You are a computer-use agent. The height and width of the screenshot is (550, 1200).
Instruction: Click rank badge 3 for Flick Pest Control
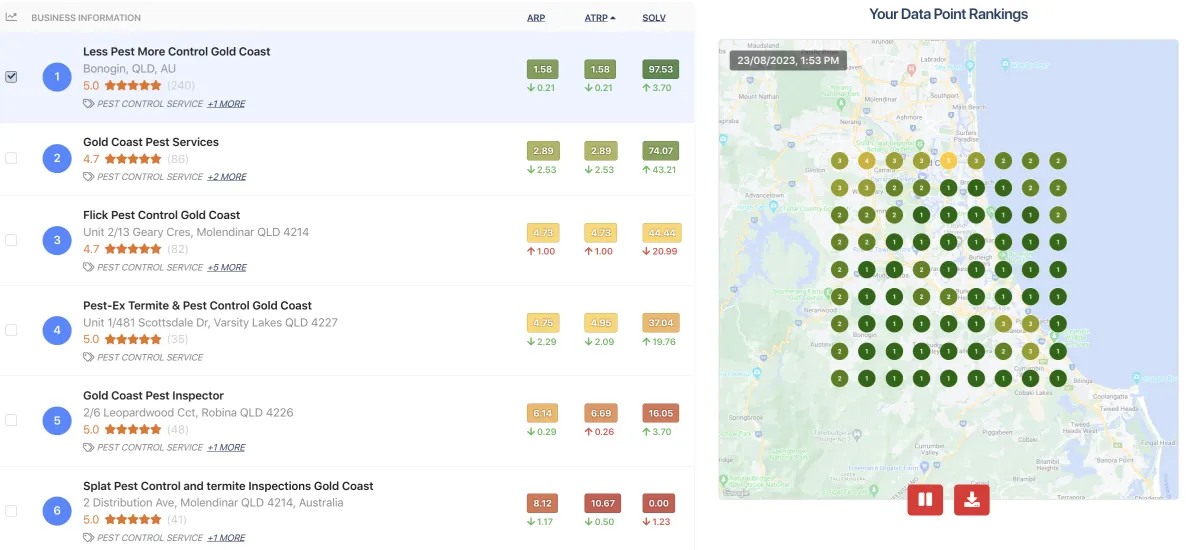(57, 240)
